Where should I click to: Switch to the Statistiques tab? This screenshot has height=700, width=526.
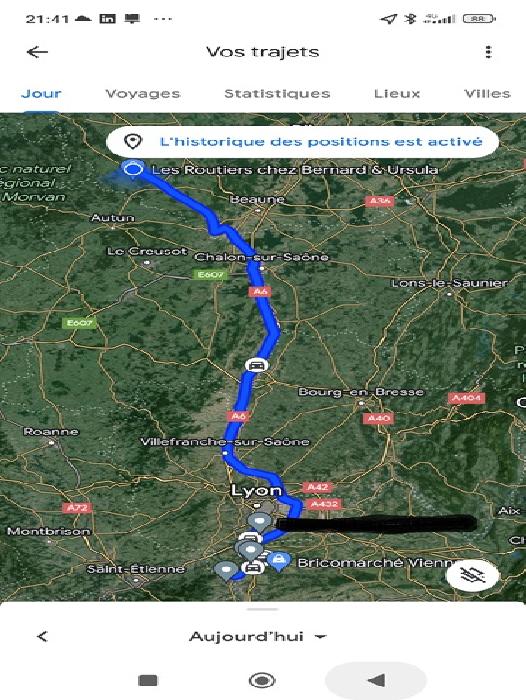[x=277, y=94]
